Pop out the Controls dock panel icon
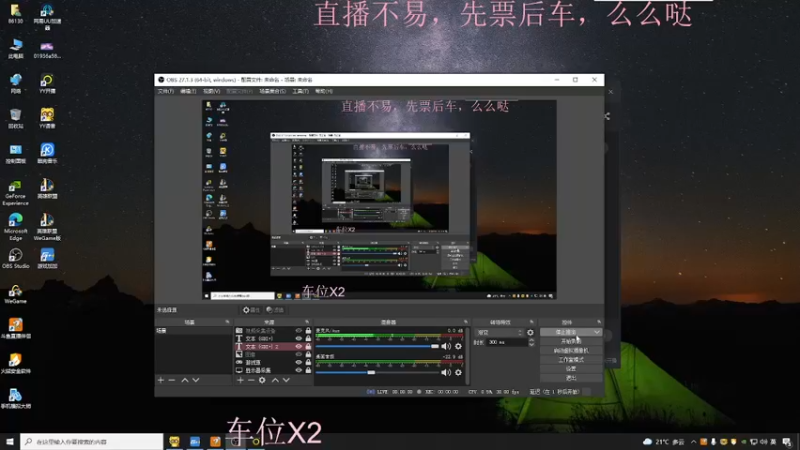 [x=599, y=322]
